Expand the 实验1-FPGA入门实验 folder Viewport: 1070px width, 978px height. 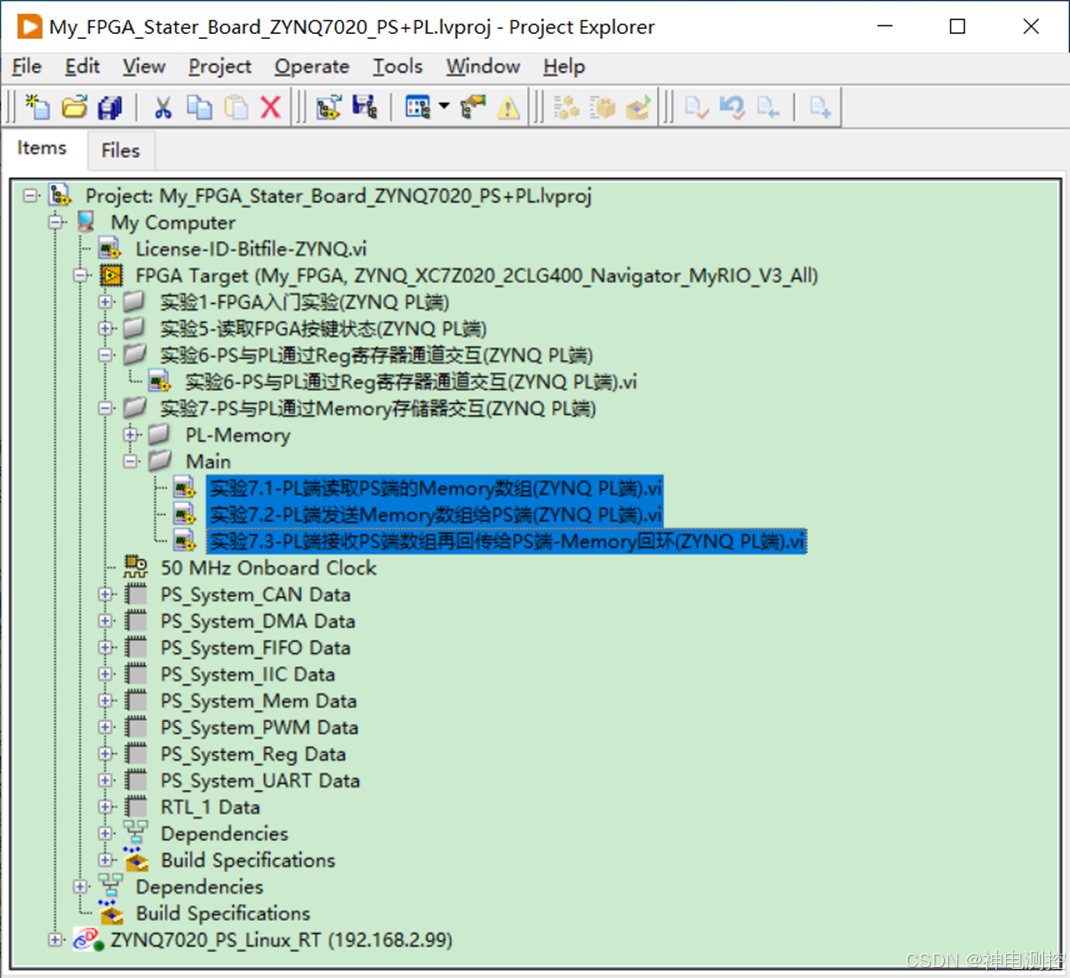click(x=105, y=302)
